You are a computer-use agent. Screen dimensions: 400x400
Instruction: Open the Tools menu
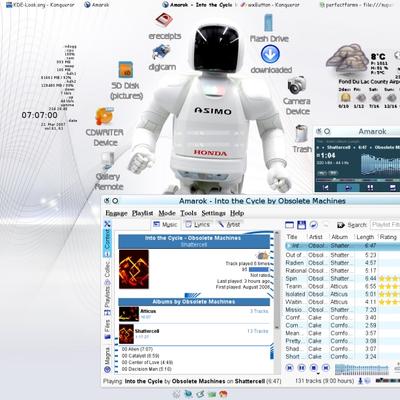pyautogui.click(x=188, y=213)
